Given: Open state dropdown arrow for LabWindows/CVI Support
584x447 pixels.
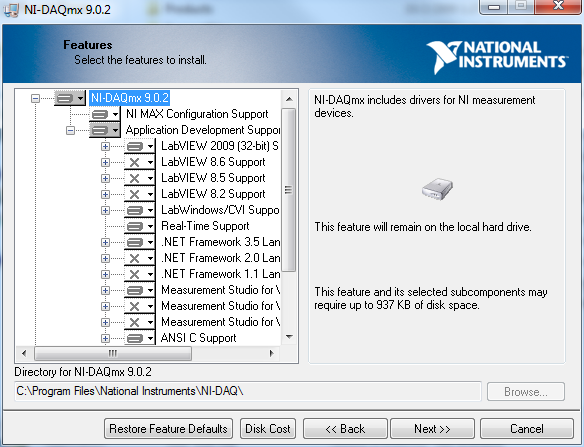Looking at the screenshot, I should point(150,210).
